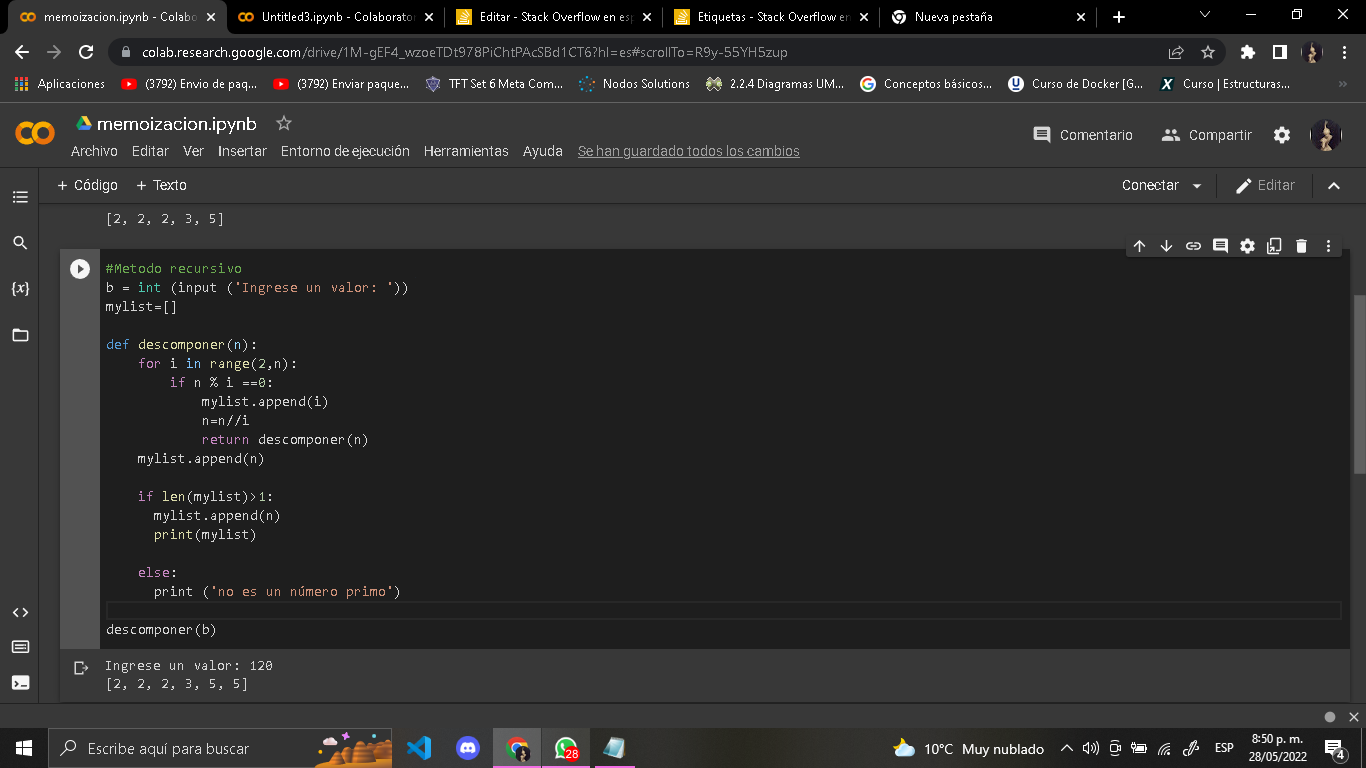Delete the current cell
Viewport: 1366px width, 768px height.
pyautogui.click(x=1301, y=246)
